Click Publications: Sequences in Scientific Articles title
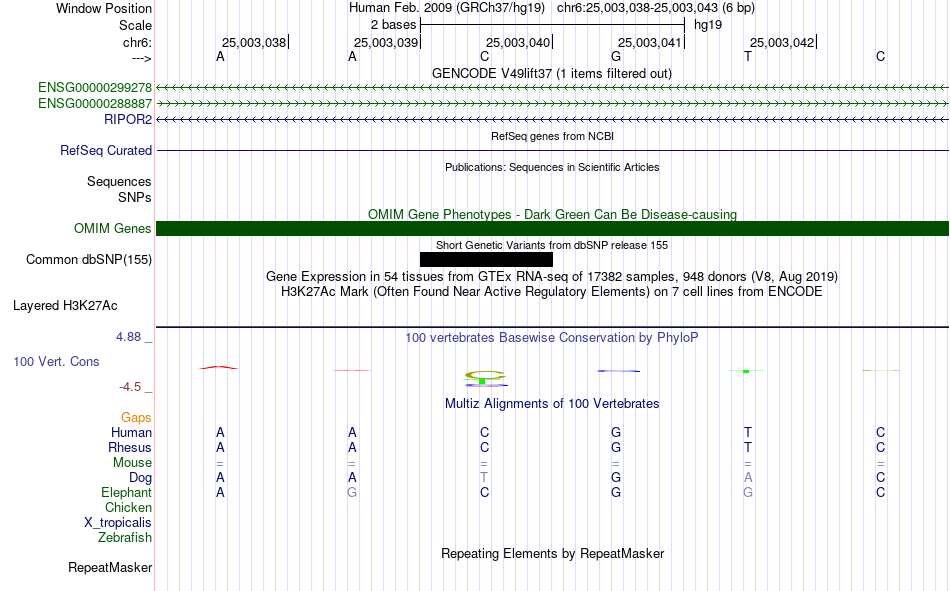The image size is (950, 591). click(x=552, y=167)
